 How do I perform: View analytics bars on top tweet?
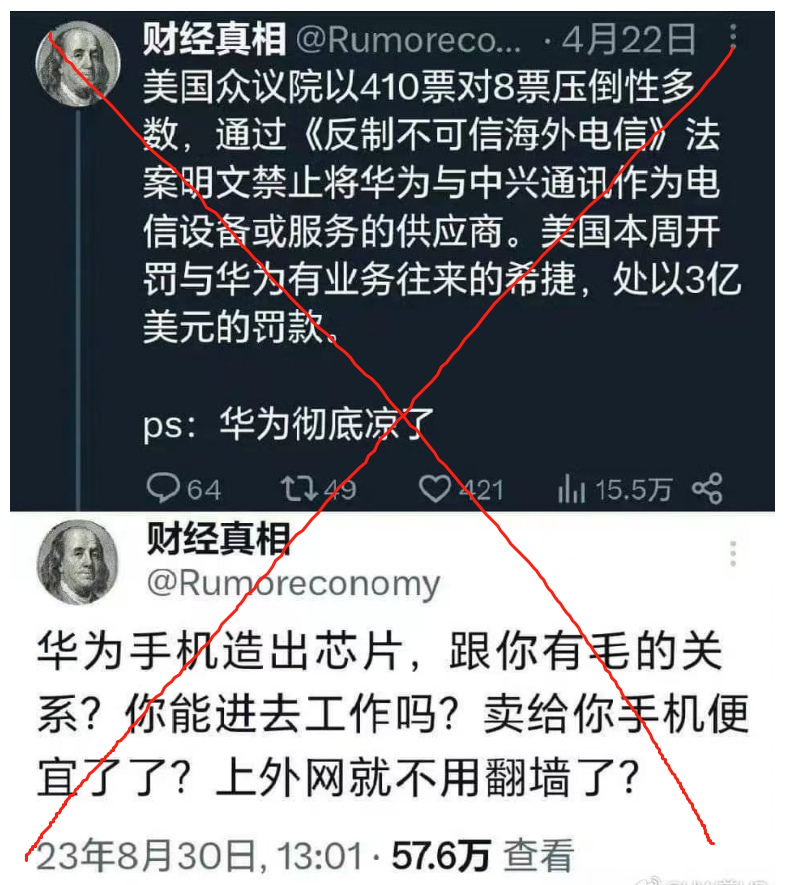(x=572, y=489)
